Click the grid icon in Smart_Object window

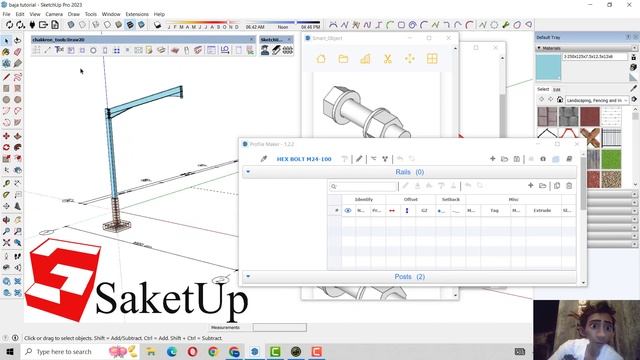pos(432,59)
